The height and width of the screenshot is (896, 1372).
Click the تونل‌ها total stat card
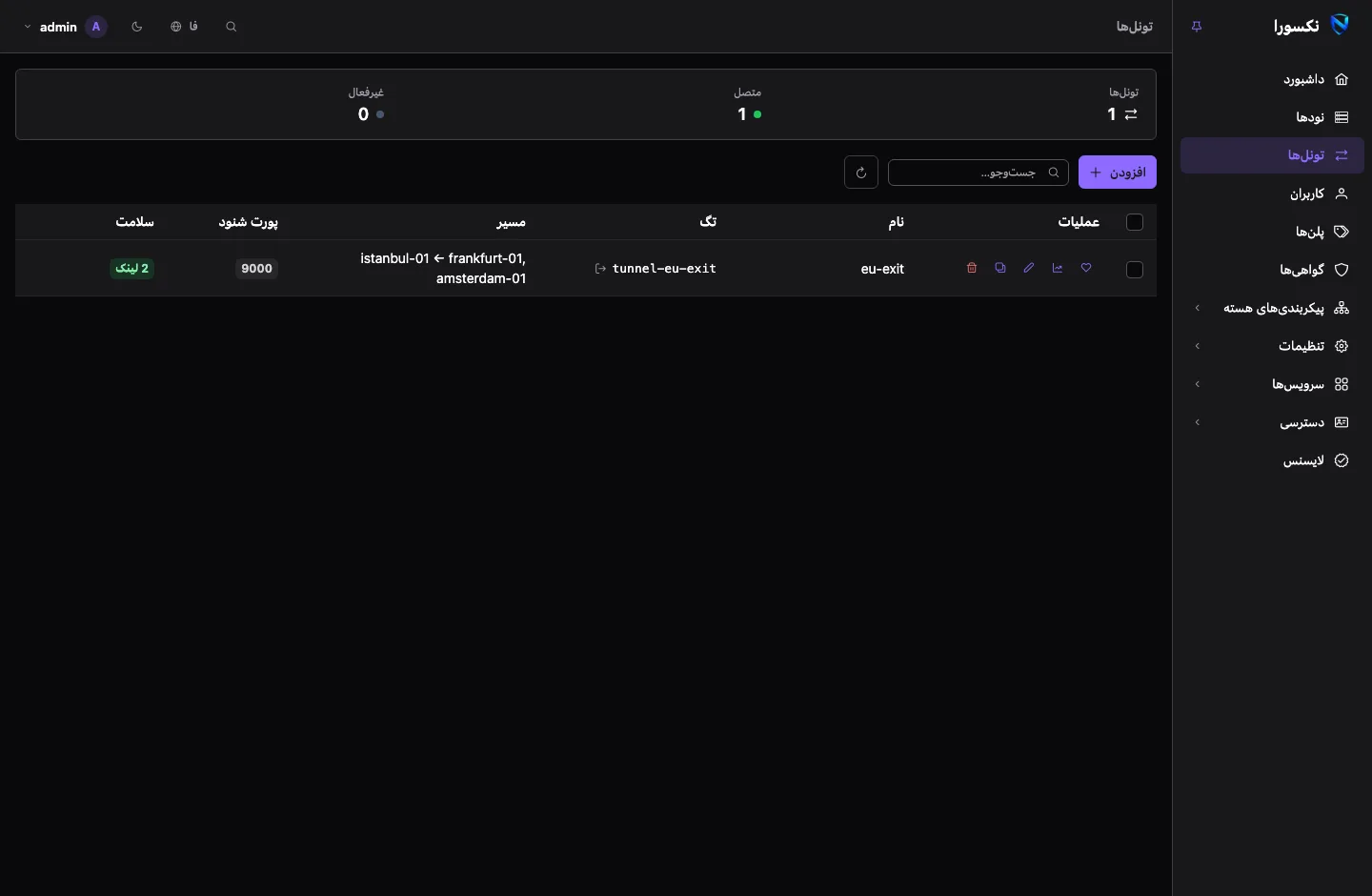click(x=1123, y=104)
